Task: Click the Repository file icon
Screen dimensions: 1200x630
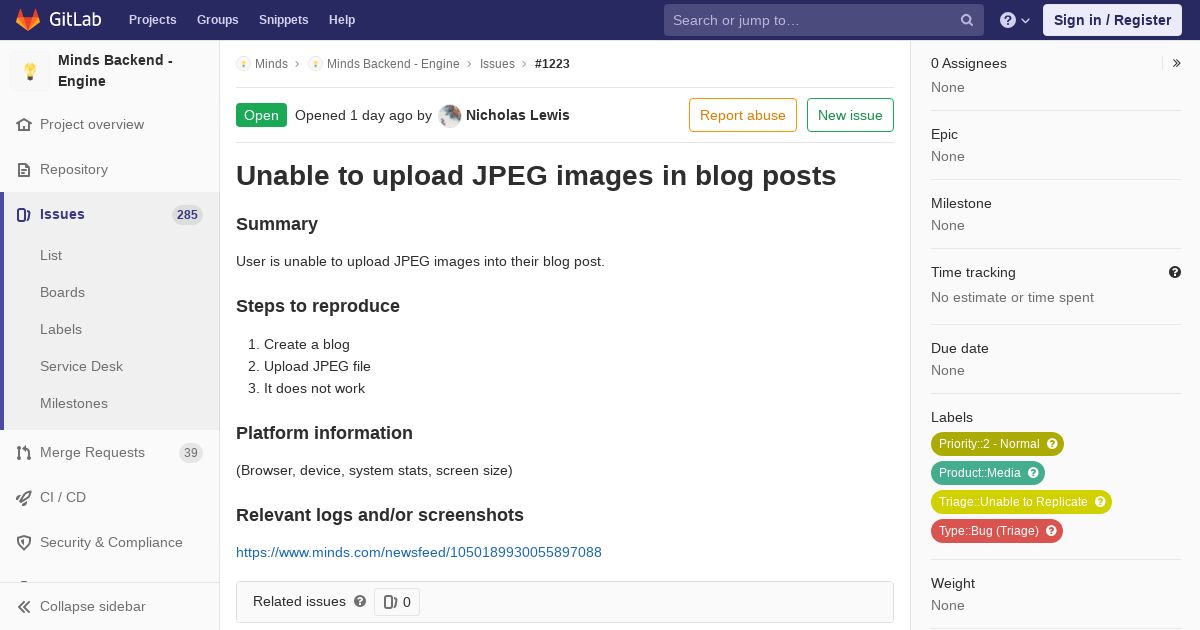Action: [x=24, y=170]
